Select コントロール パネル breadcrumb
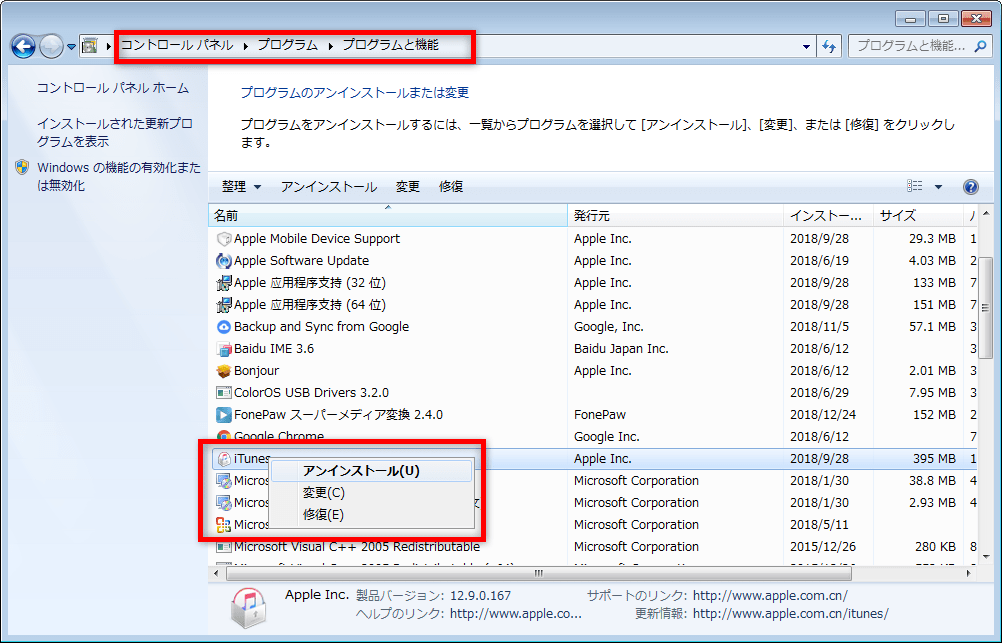The width and height of the screenshot is (1002, 643). (x=177, y=45)
